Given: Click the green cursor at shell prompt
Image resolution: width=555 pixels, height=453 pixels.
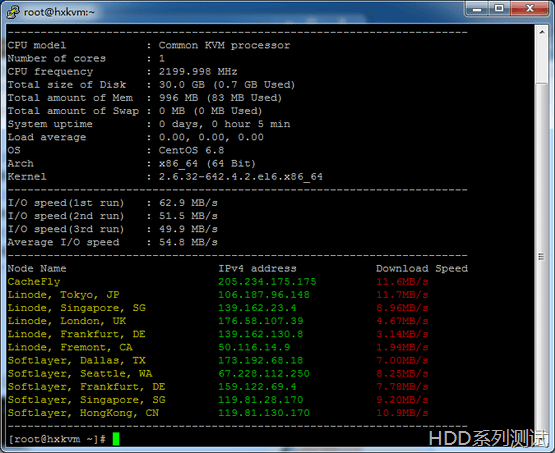Looking at the screenshot, I should 116,439.
